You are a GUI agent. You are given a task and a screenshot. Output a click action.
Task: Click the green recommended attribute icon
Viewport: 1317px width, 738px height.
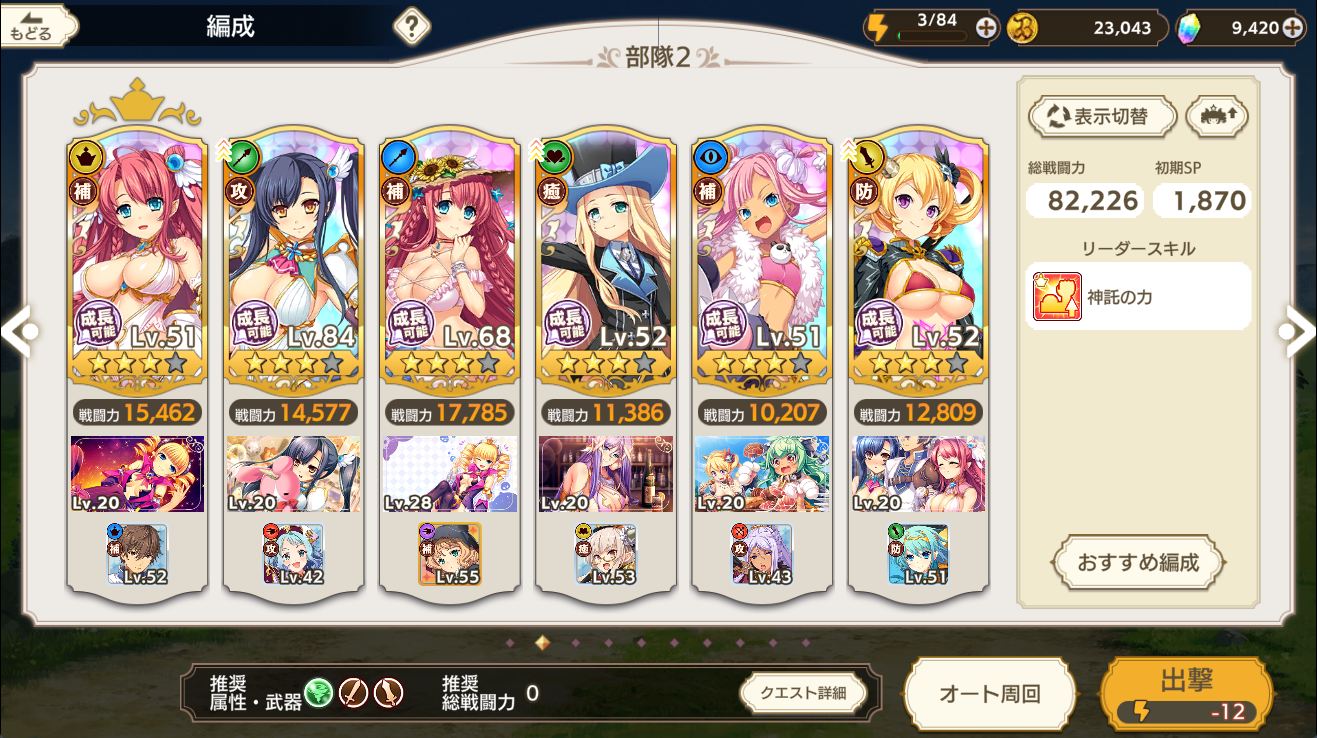tap(319, 691)
